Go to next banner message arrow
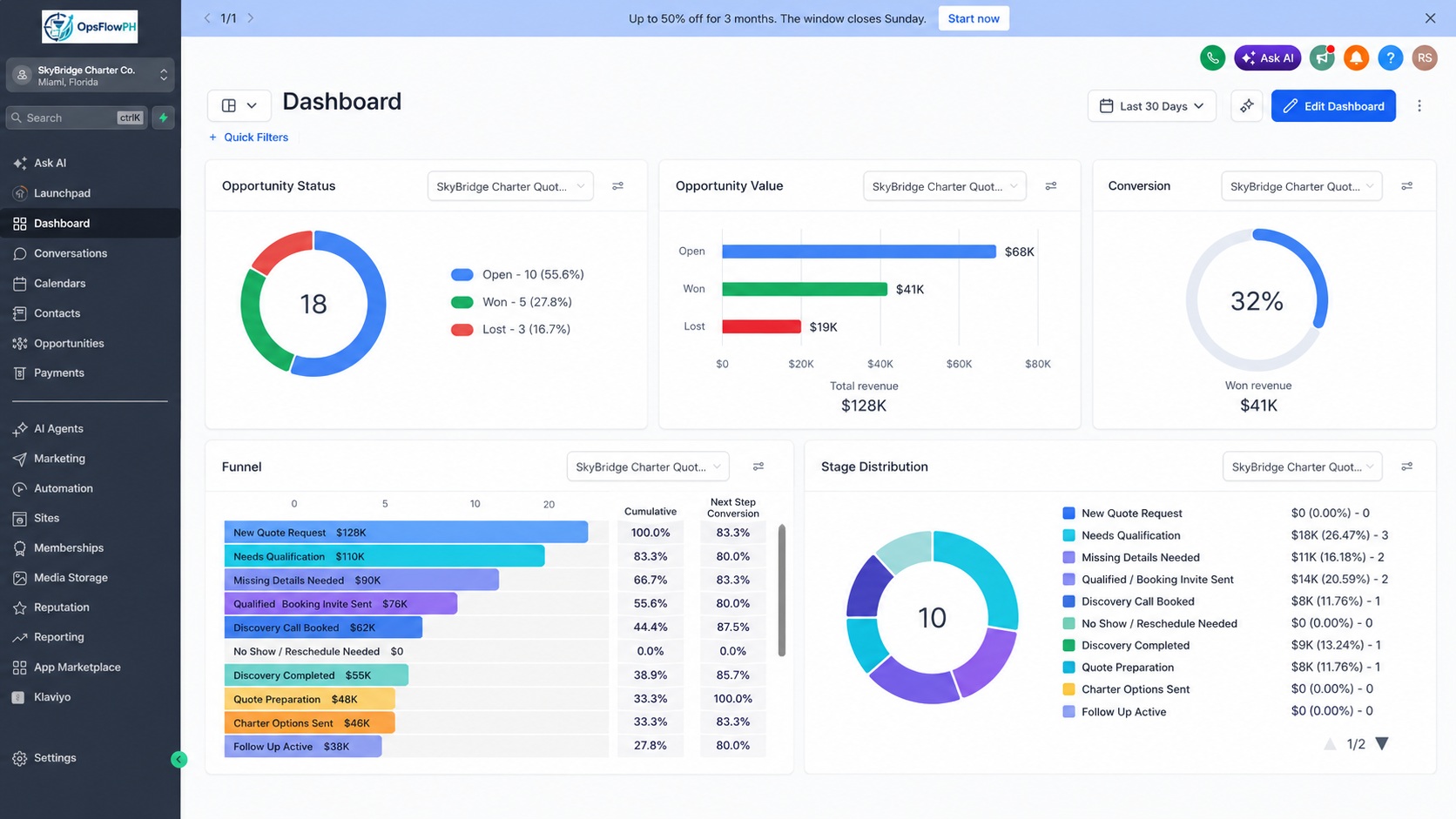1456x819 pixels. [251, 18]
